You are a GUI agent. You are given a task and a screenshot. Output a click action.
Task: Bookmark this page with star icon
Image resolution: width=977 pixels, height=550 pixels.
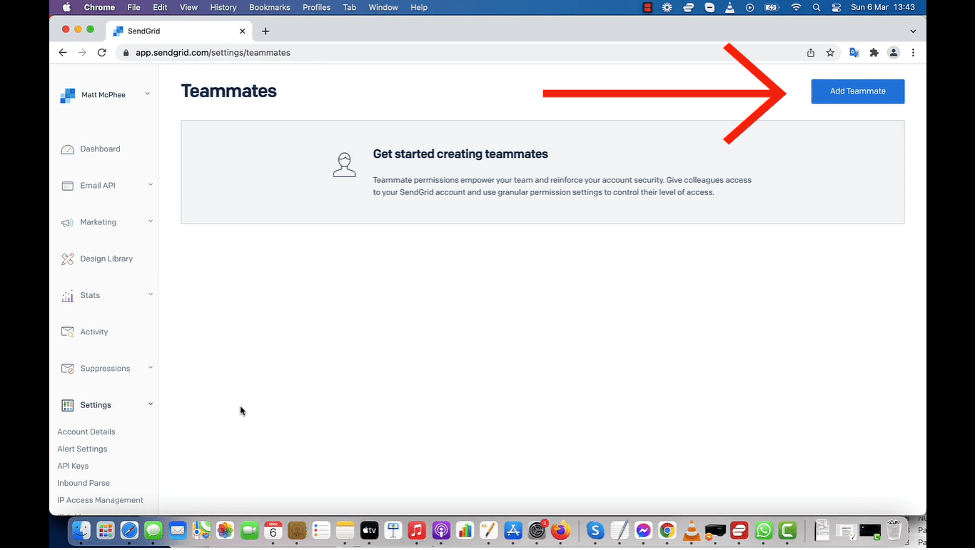[832, 53]
